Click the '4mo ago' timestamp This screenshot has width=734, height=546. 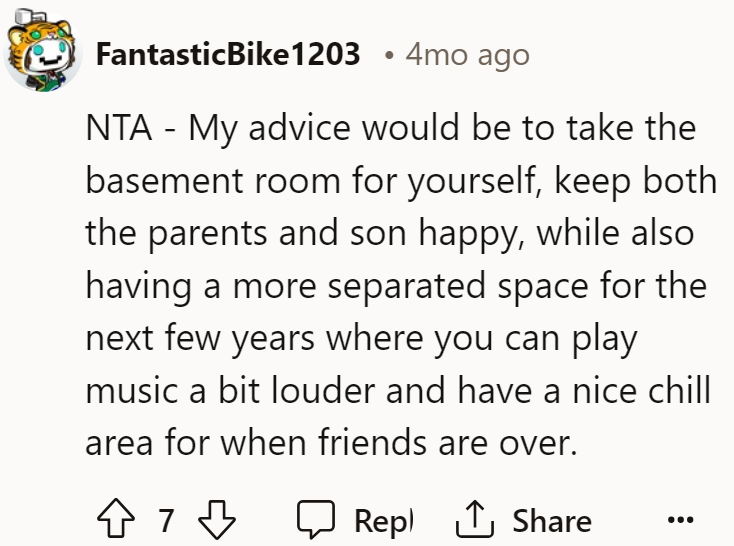tap(467, 55)
